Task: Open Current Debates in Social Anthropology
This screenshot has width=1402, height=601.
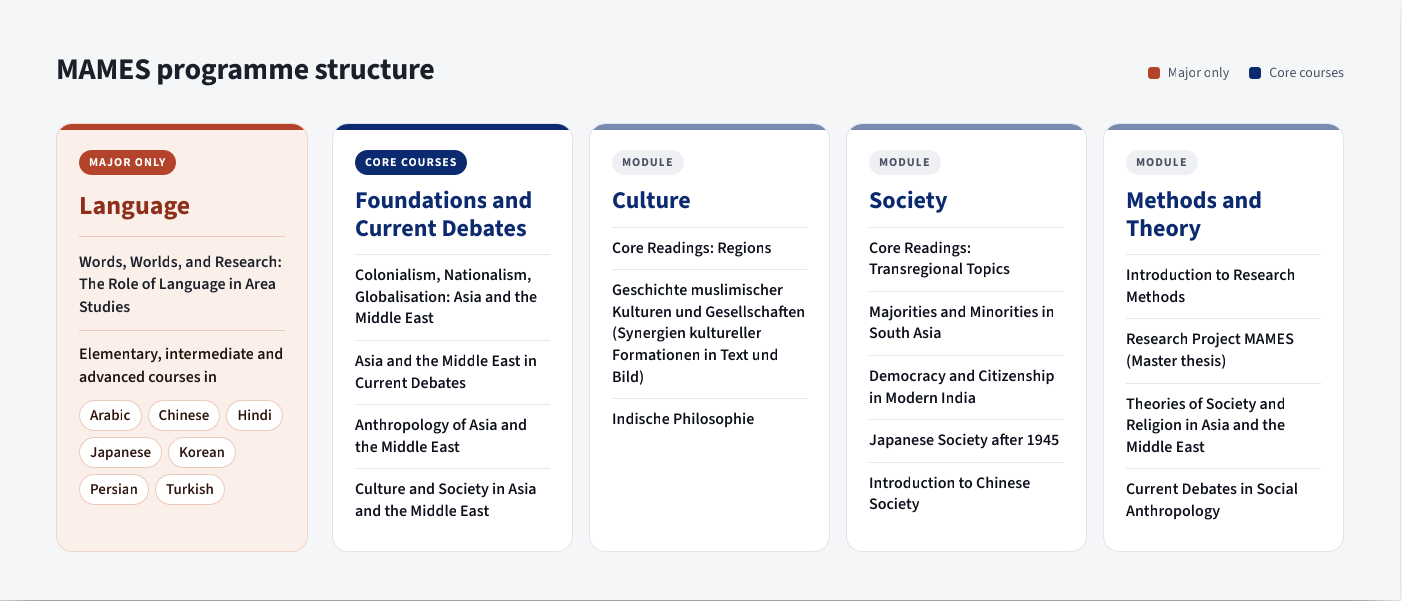Action: 1212,500
